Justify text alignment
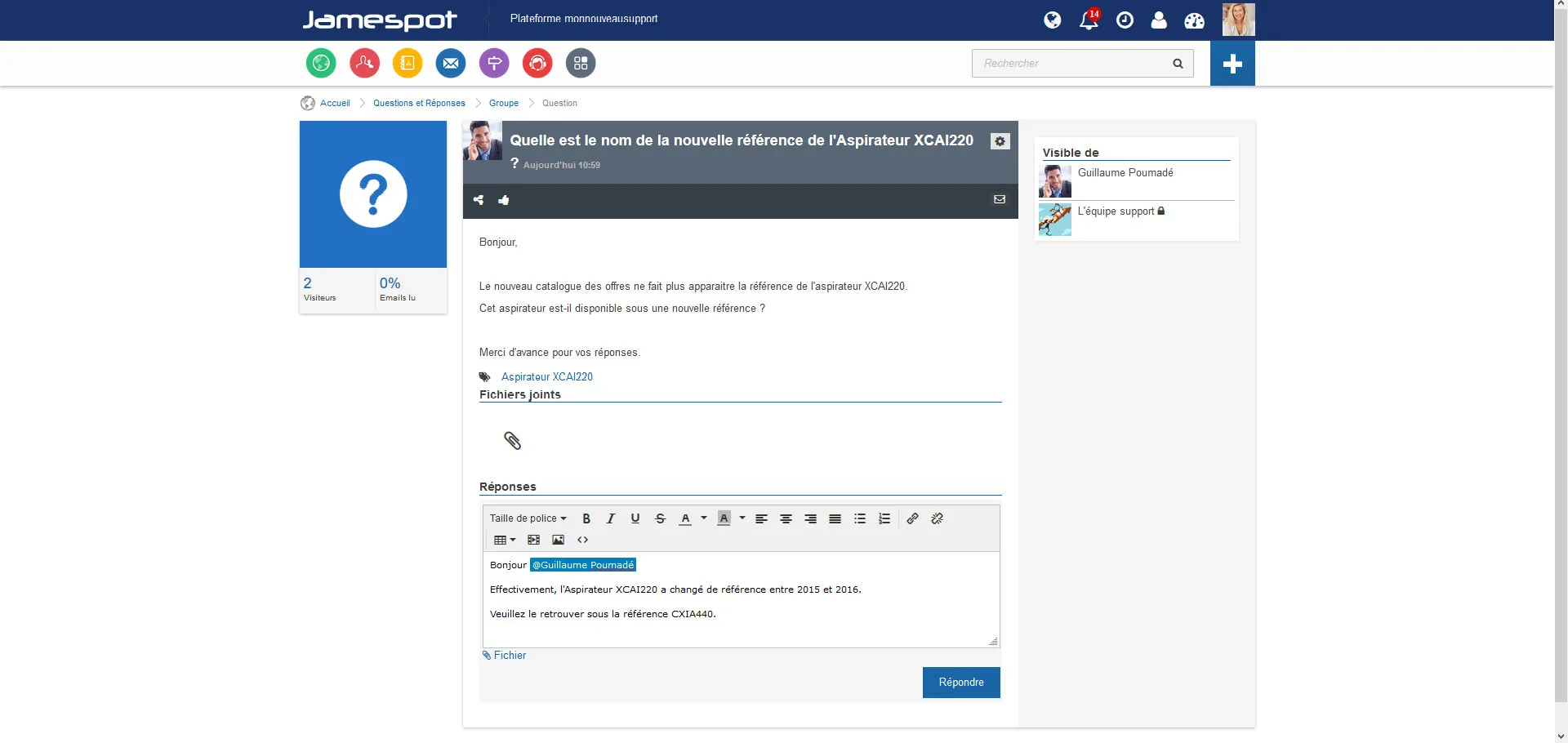Screen dimensions: 1568x743 click(835, 518)
